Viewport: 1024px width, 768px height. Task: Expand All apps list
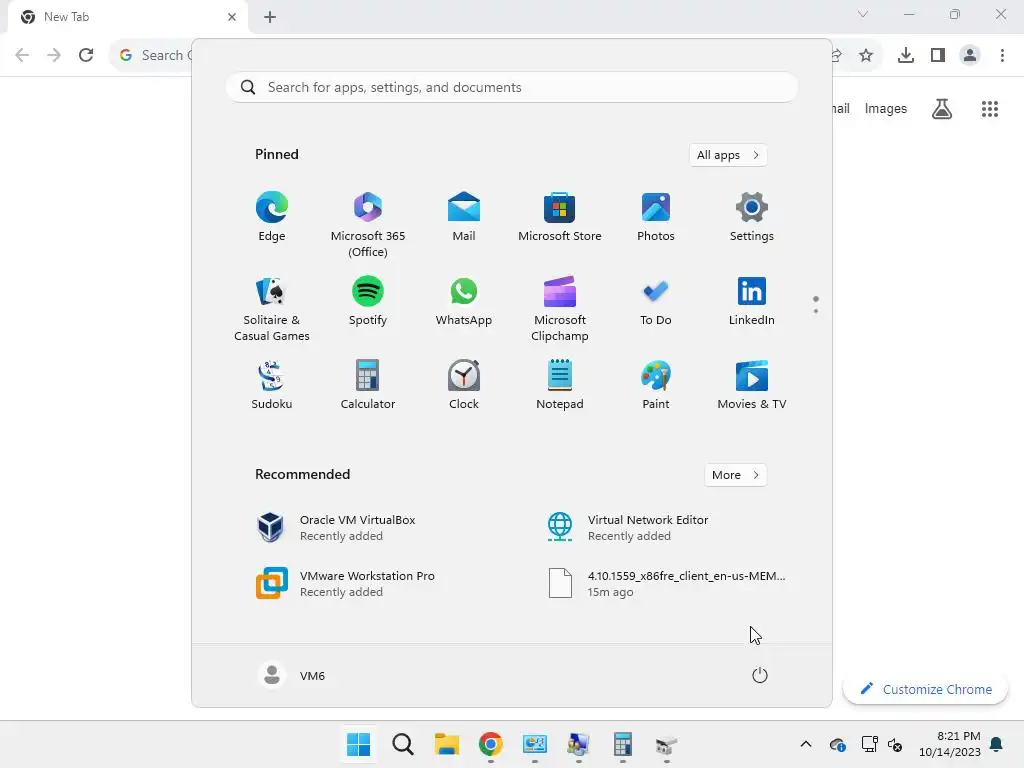[728, 155]
